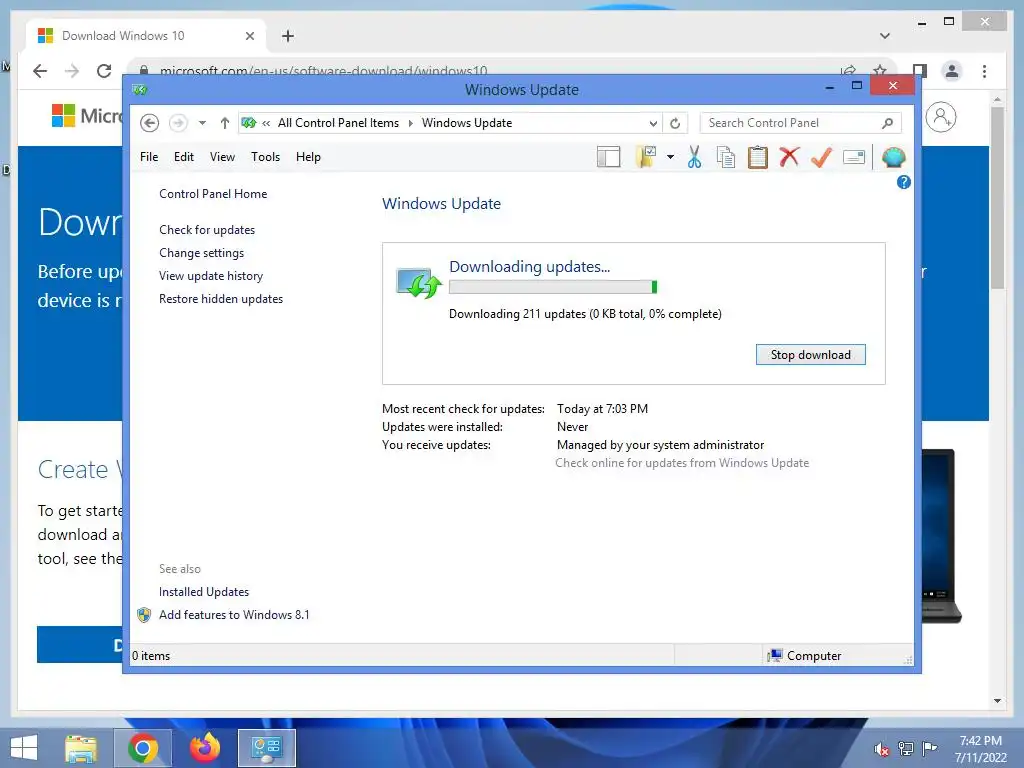Viewport: 1024px width, 768px height.
Task: Click Check online for updates from Windows Update
Action: (682, 463)
